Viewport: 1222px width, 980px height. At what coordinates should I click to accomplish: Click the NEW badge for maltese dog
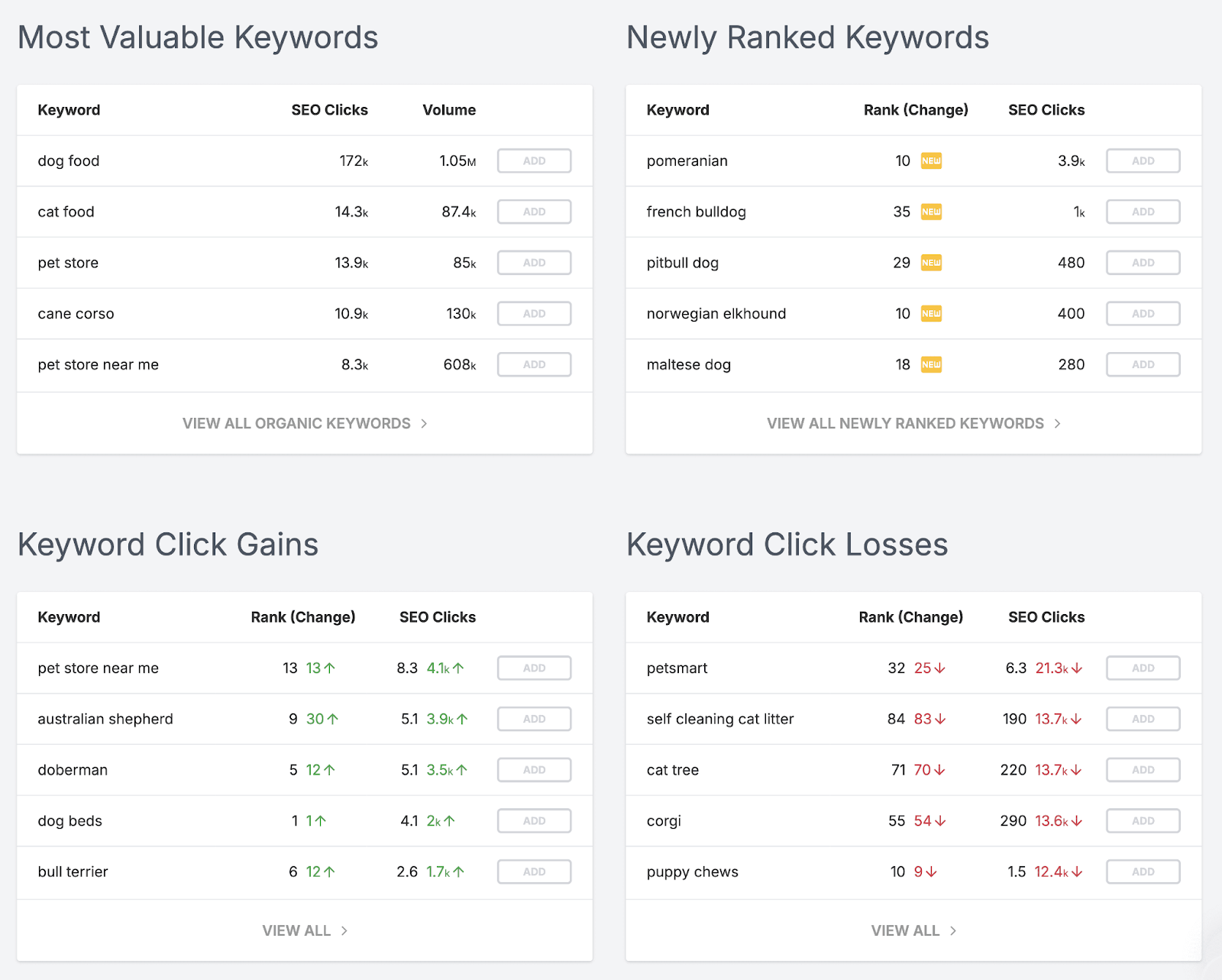click(931, 364)
